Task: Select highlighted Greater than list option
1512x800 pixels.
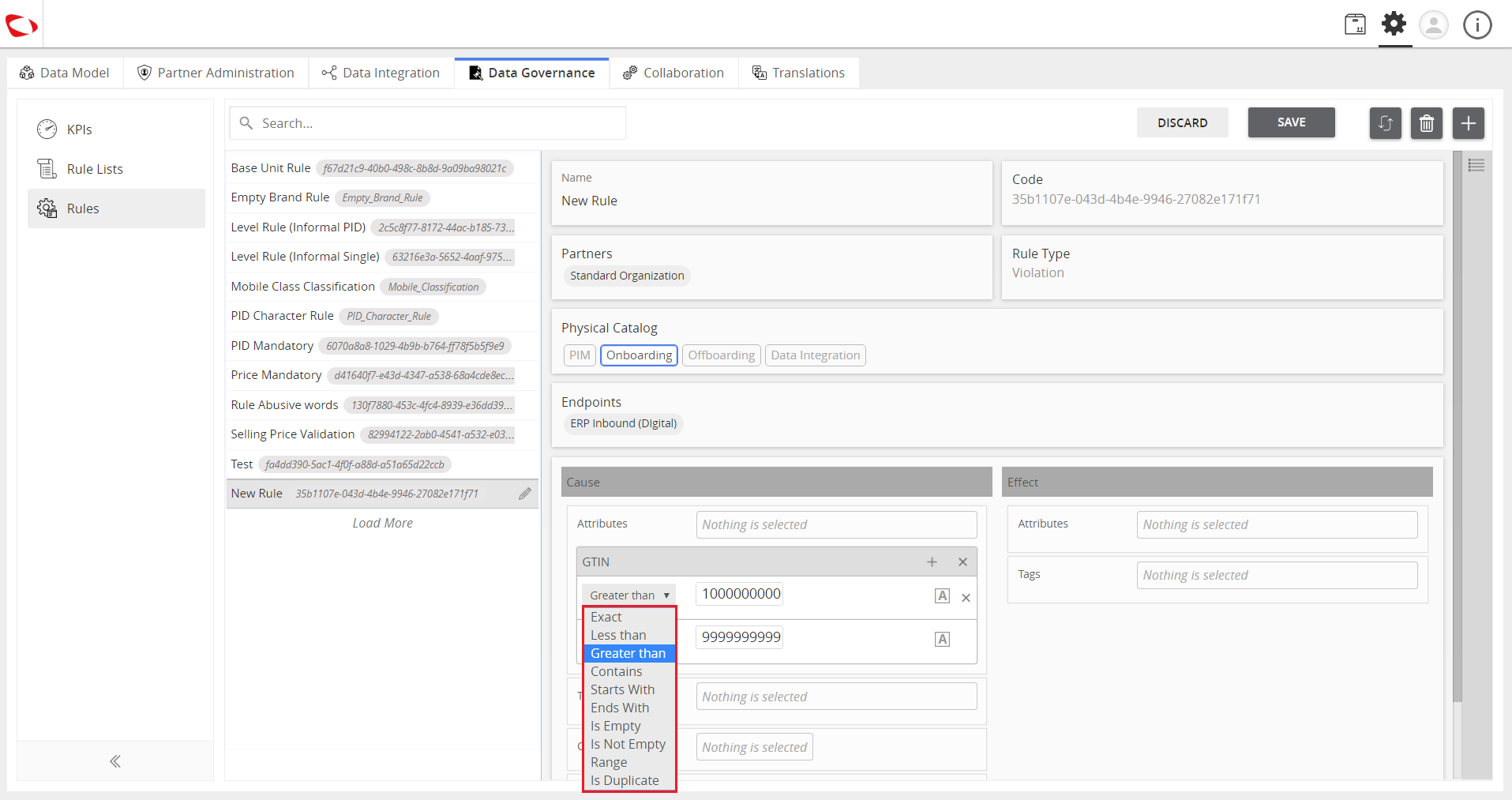Action: tap(629, 653)
